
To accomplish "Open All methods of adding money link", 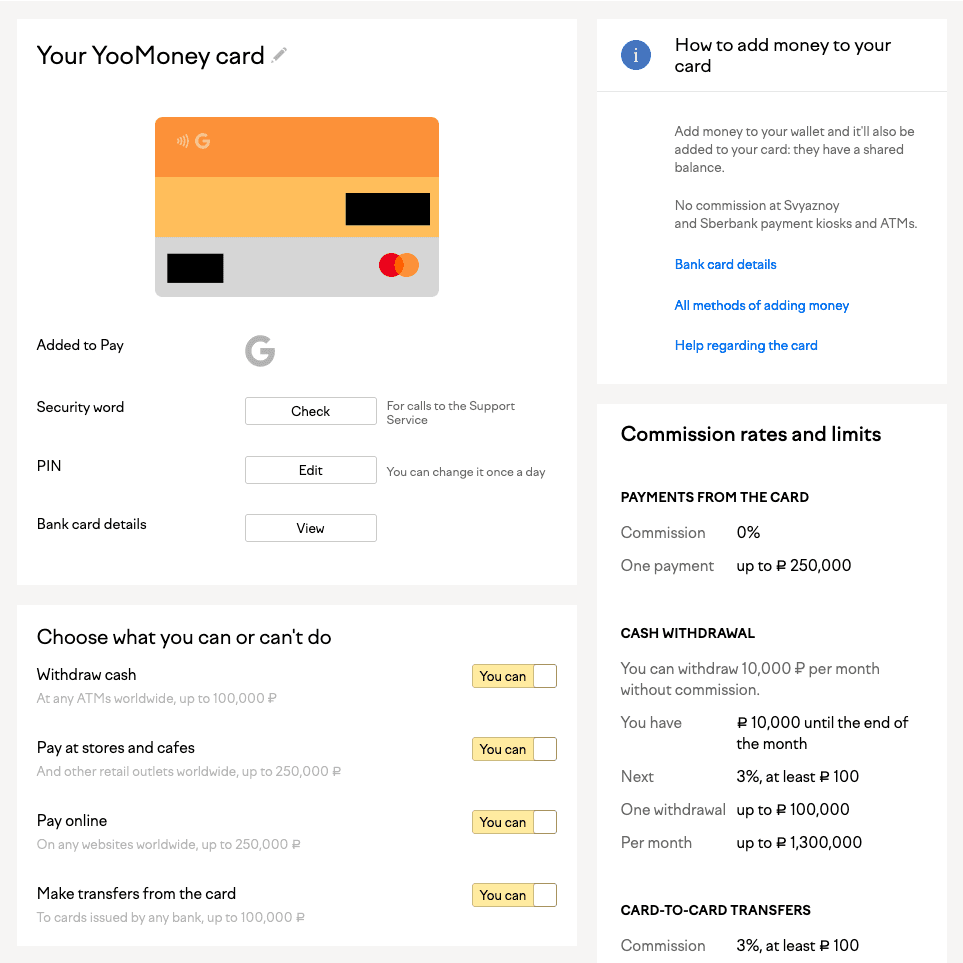I will click(762, 305).
